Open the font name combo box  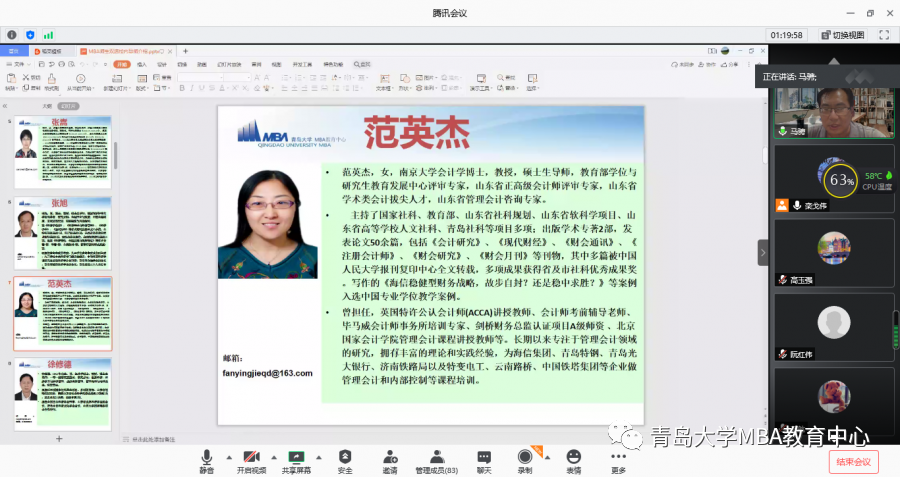pyautogui.click(x=200, y=77)
